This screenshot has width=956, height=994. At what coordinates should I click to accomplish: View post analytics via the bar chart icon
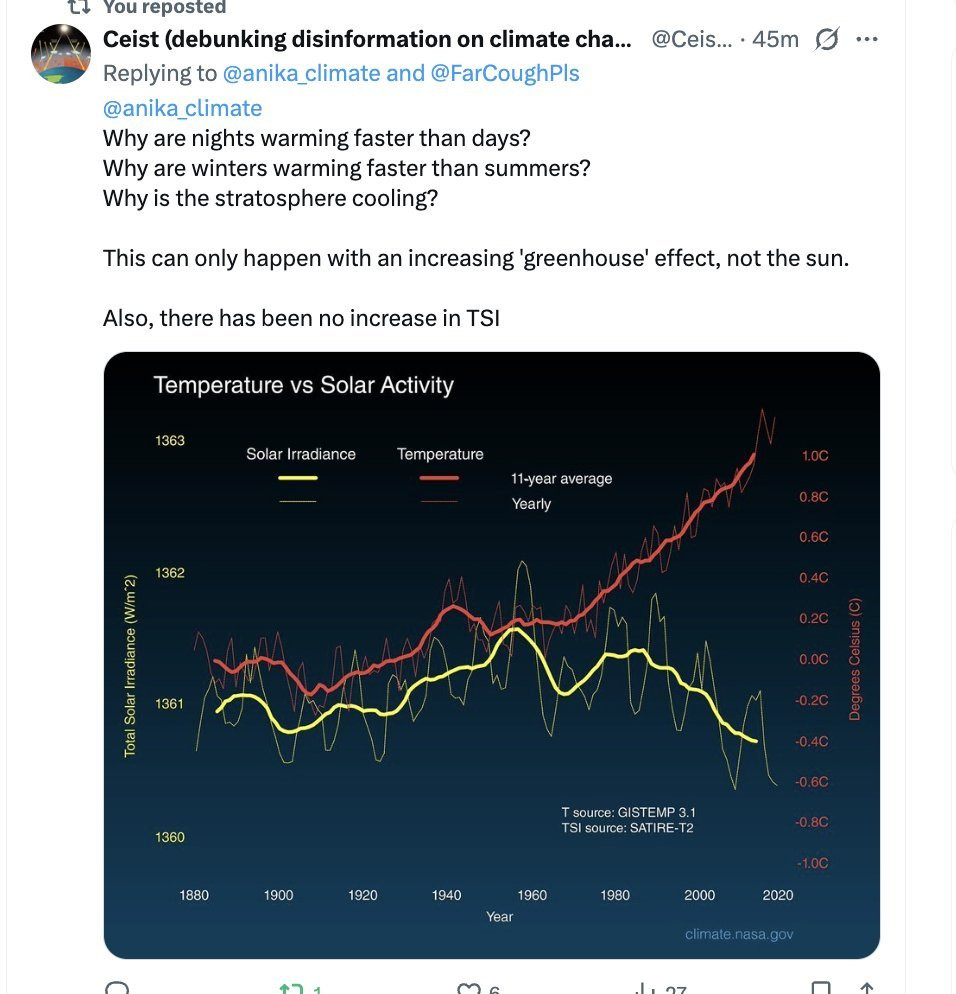point(645,988)
